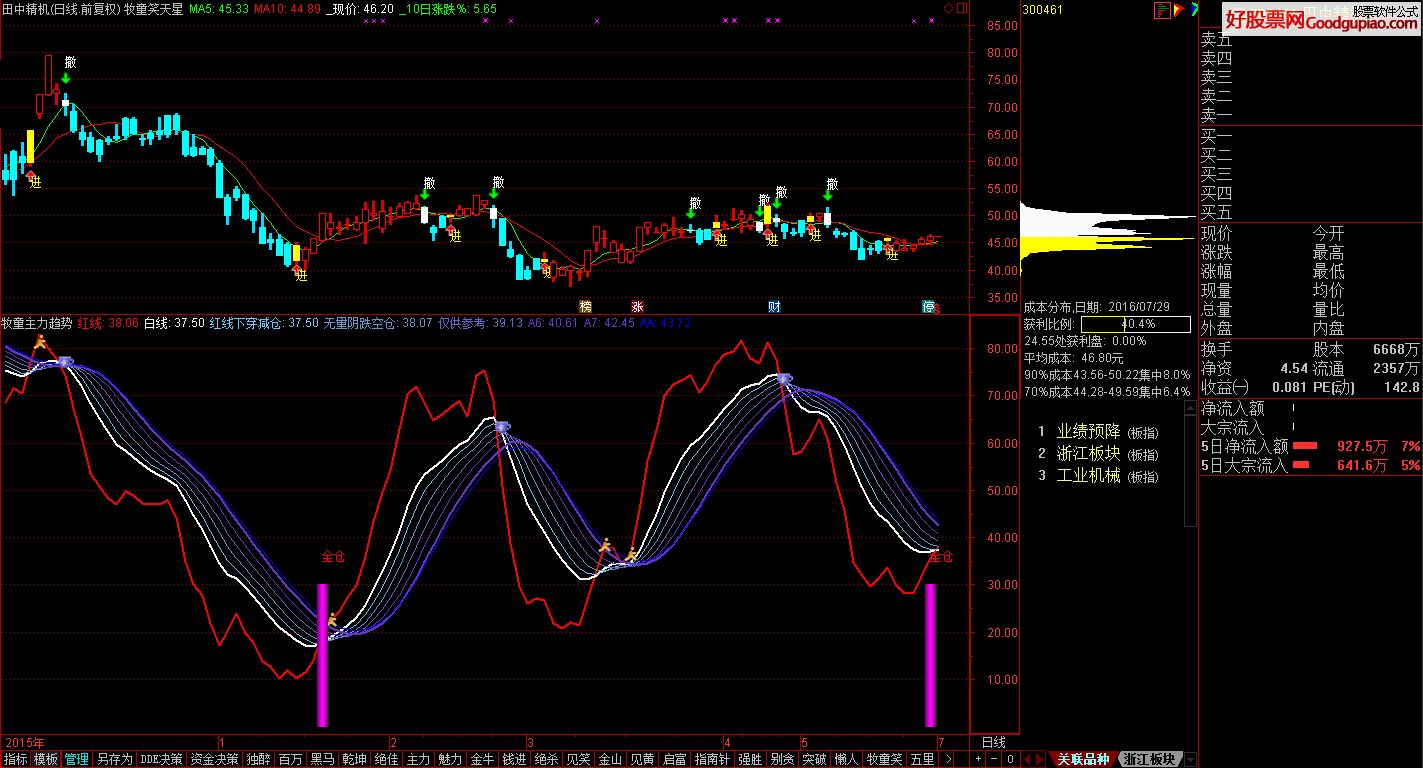Switch to the 强胜 indicator
The image size is (1423, 768).
pos(750,759)
